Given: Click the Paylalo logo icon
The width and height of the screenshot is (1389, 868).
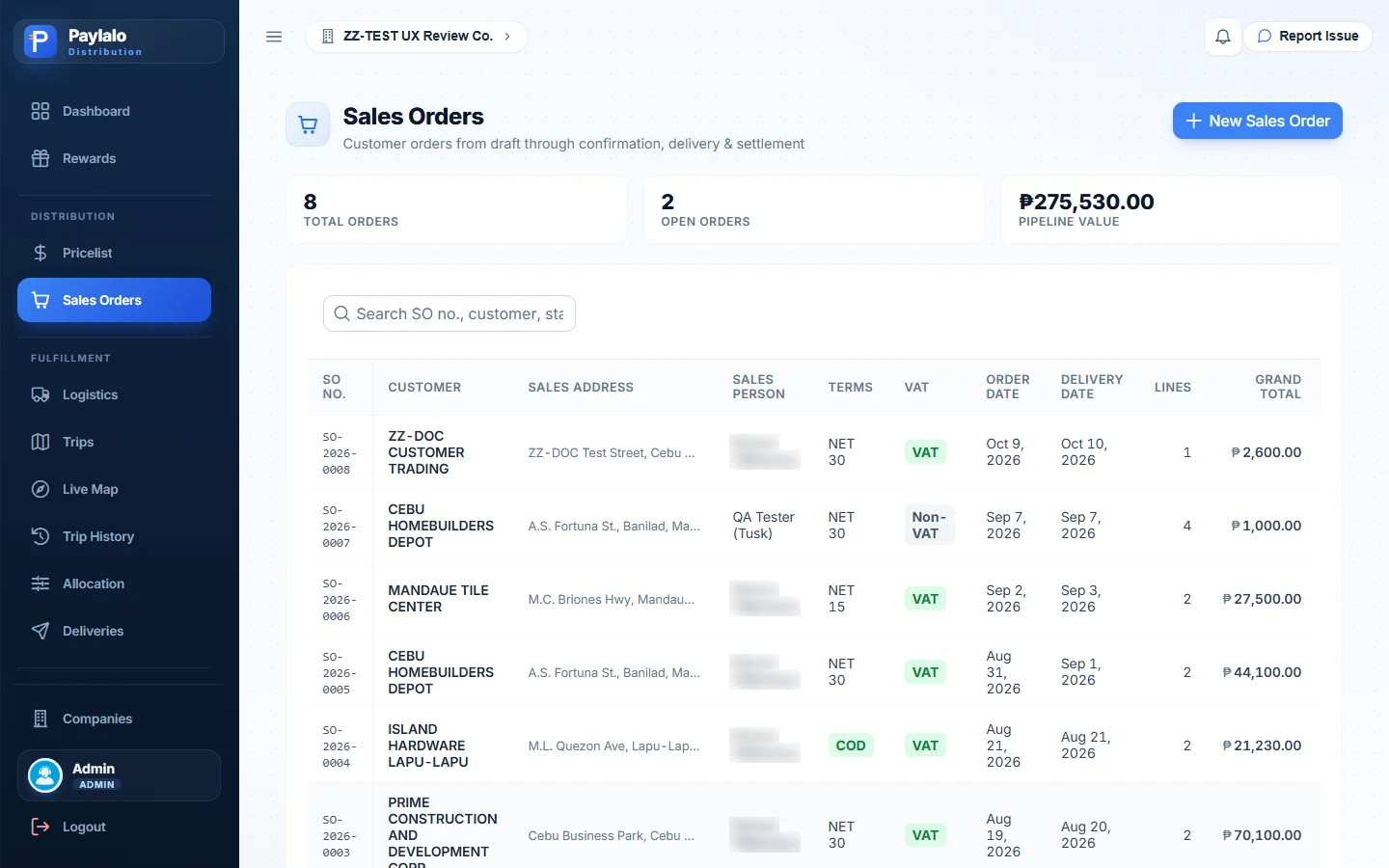Looking at the screenshot, I should pyautogui.click(x=41, y=41).
